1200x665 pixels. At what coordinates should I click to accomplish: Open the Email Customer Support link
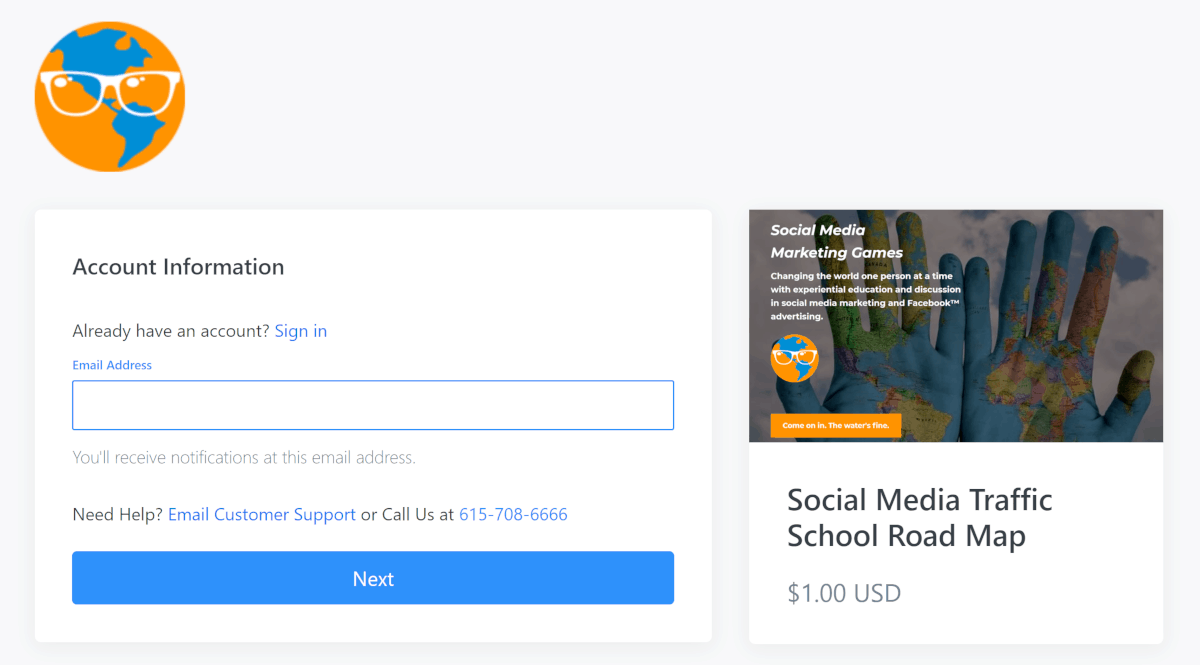(262, 515)
